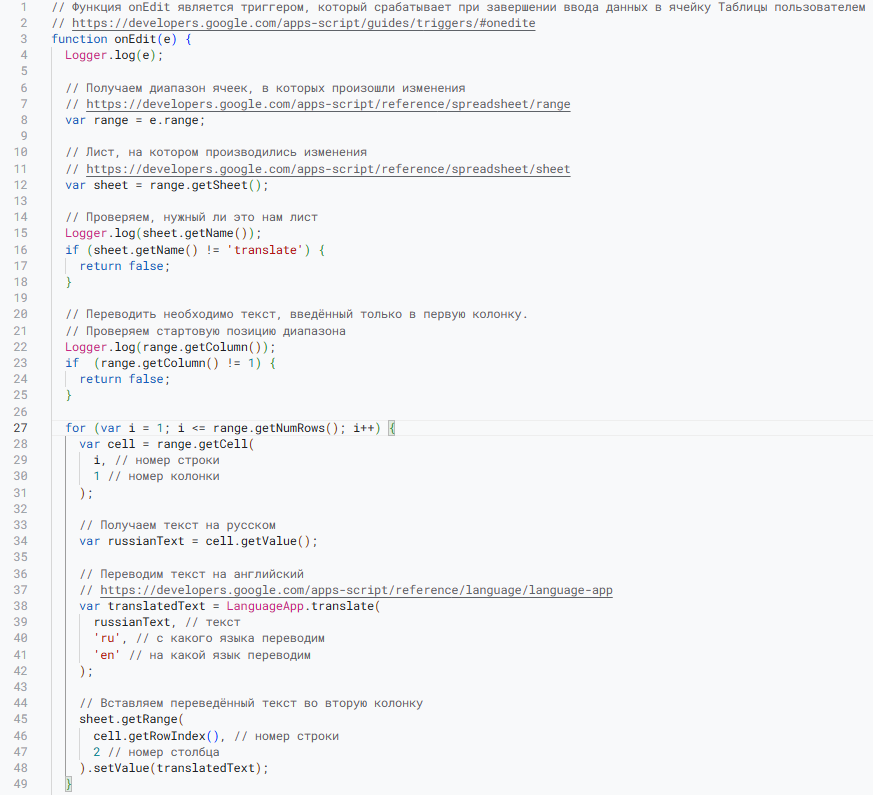
Task: Click the 'range.getColumn() != 1' condition
Action: tap(177, 364)
